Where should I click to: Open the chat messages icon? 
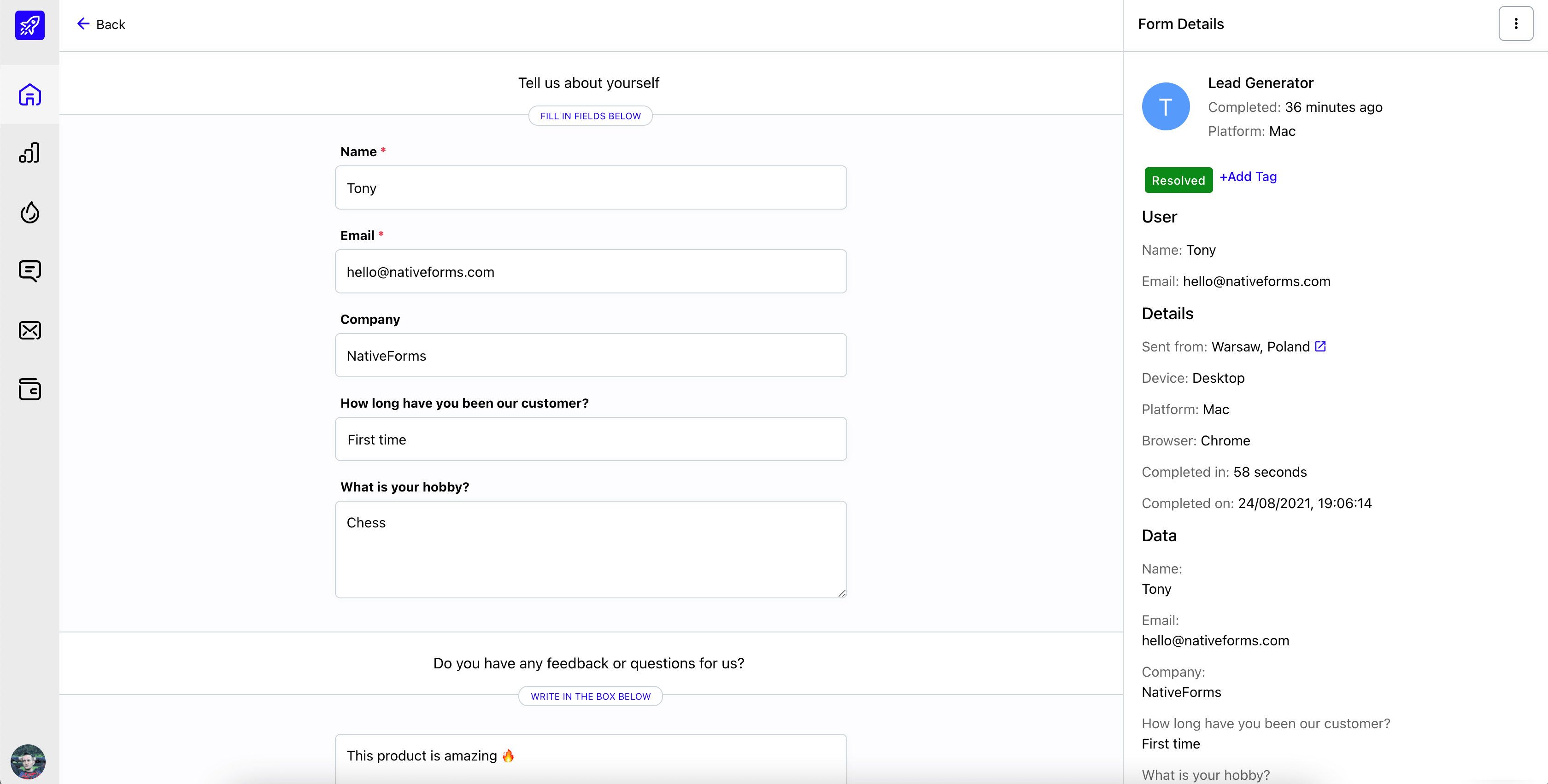[x=29, y=271]
